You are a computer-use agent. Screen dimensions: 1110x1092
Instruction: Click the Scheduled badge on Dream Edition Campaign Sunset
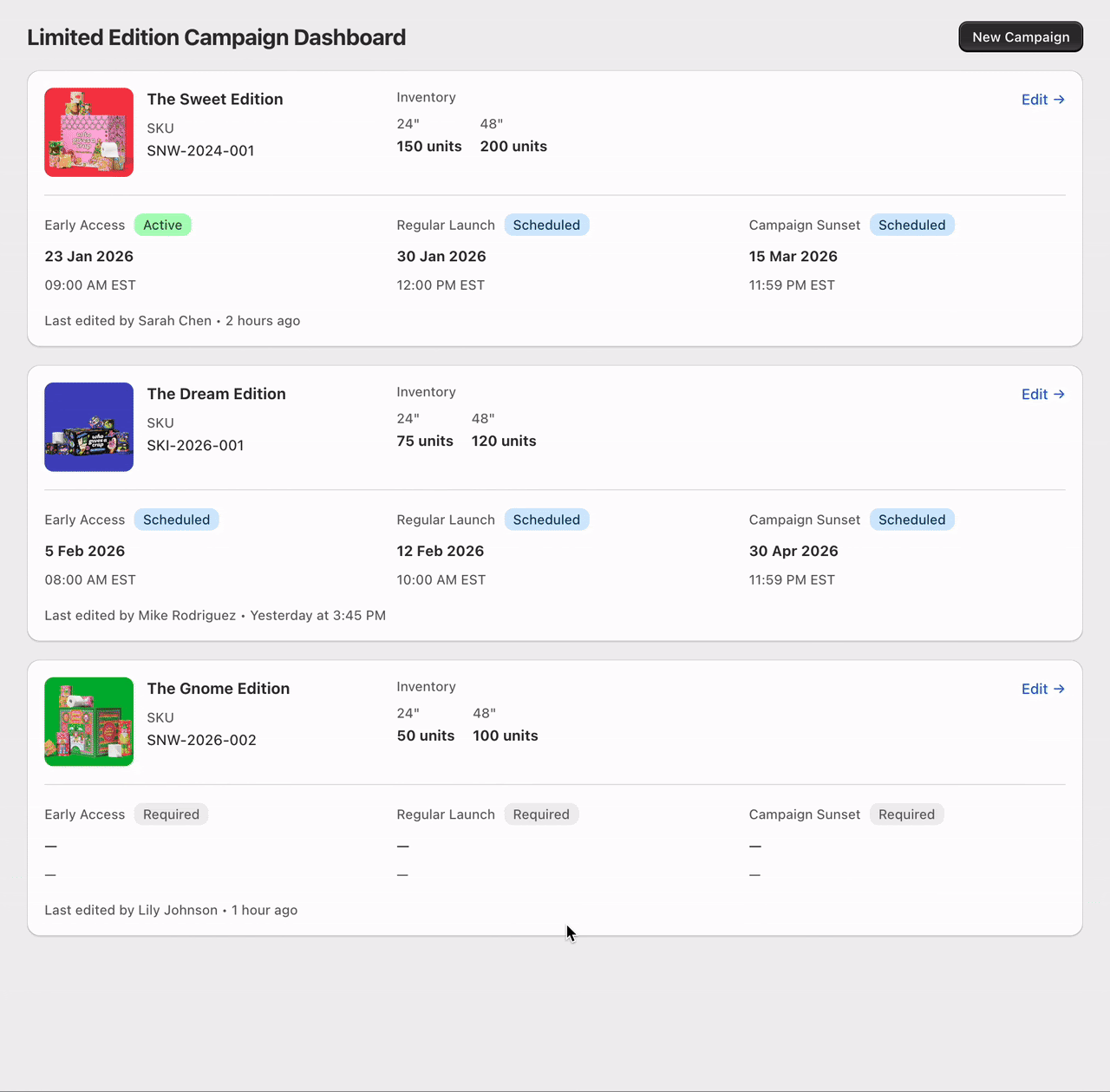[911, 519]
